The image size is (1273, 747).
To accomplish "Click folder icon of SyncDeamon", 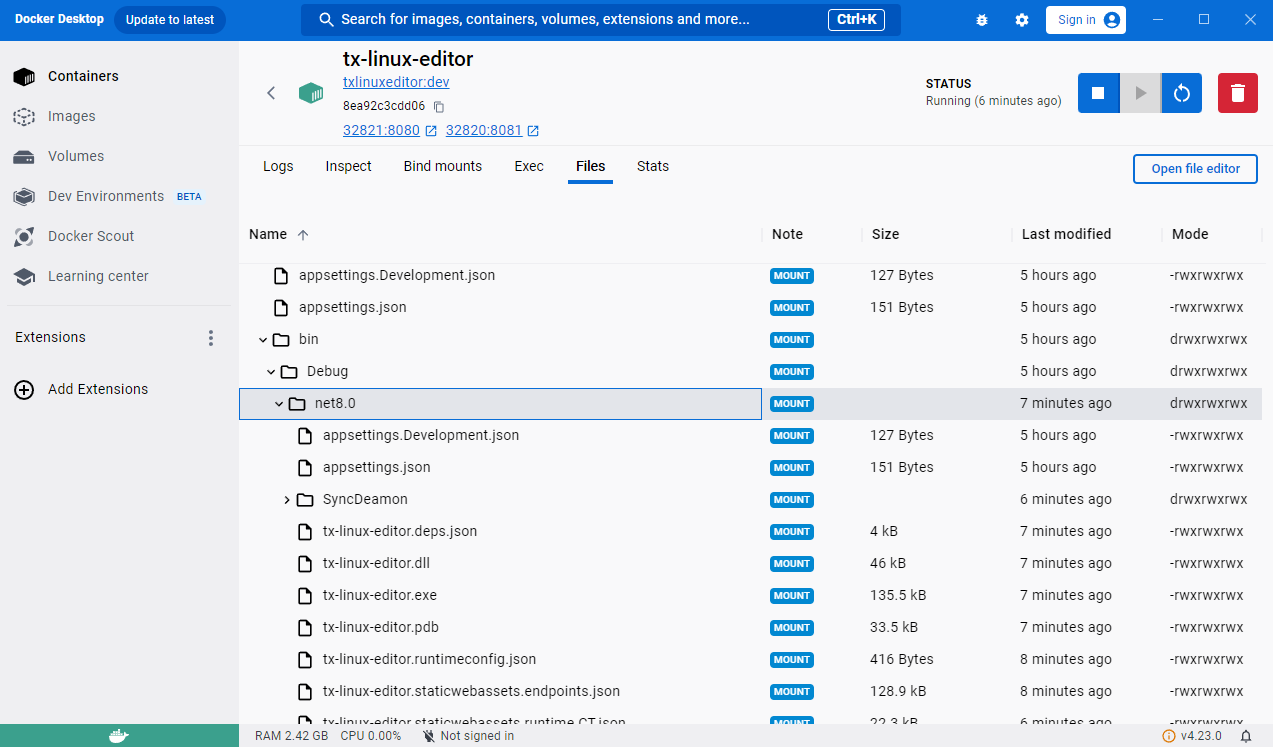I will click(x=305, y=500).
